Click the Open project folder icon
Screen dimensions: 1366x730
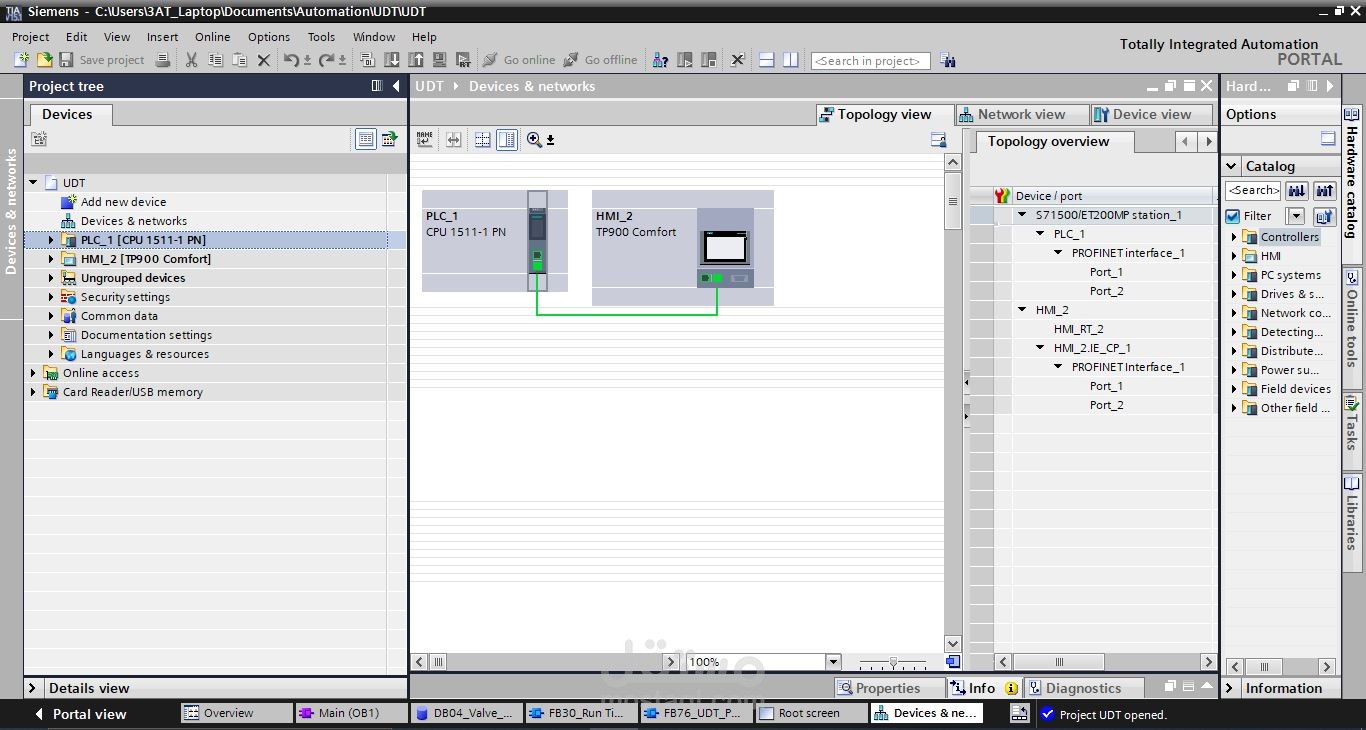[x=44, y=60]
